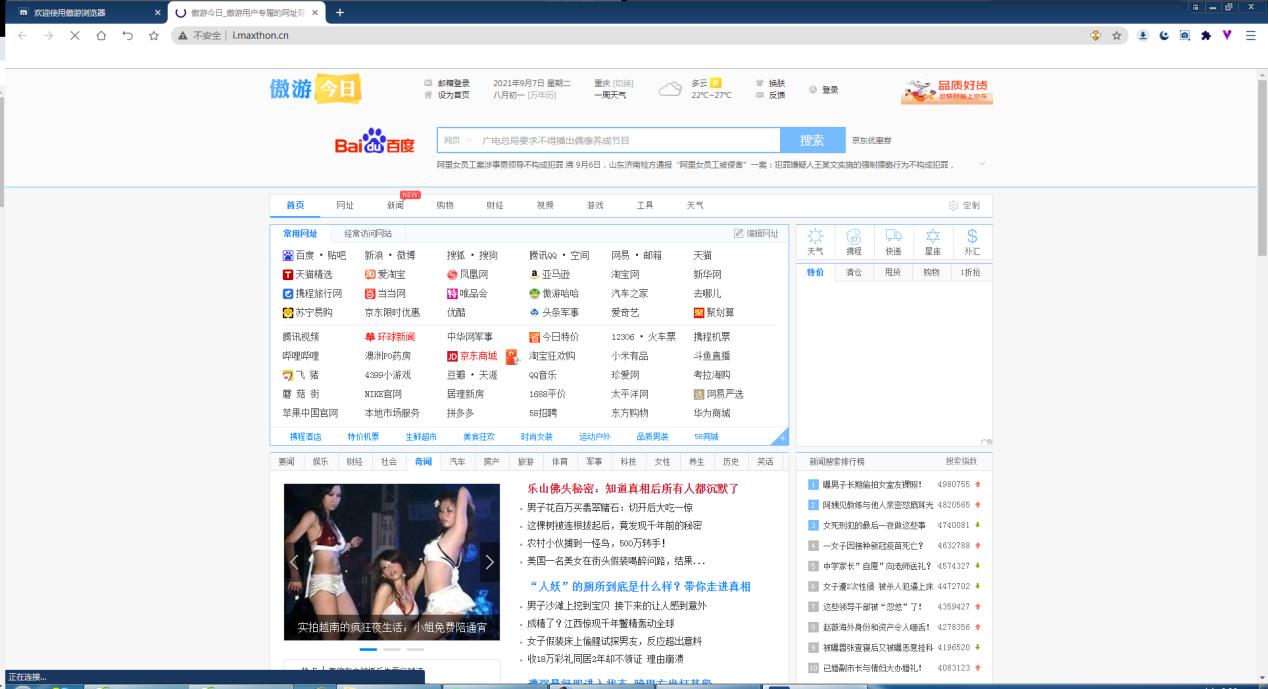Screen dimensions: 1268x689
Task: Open a new browser tab
Action: 340,12
